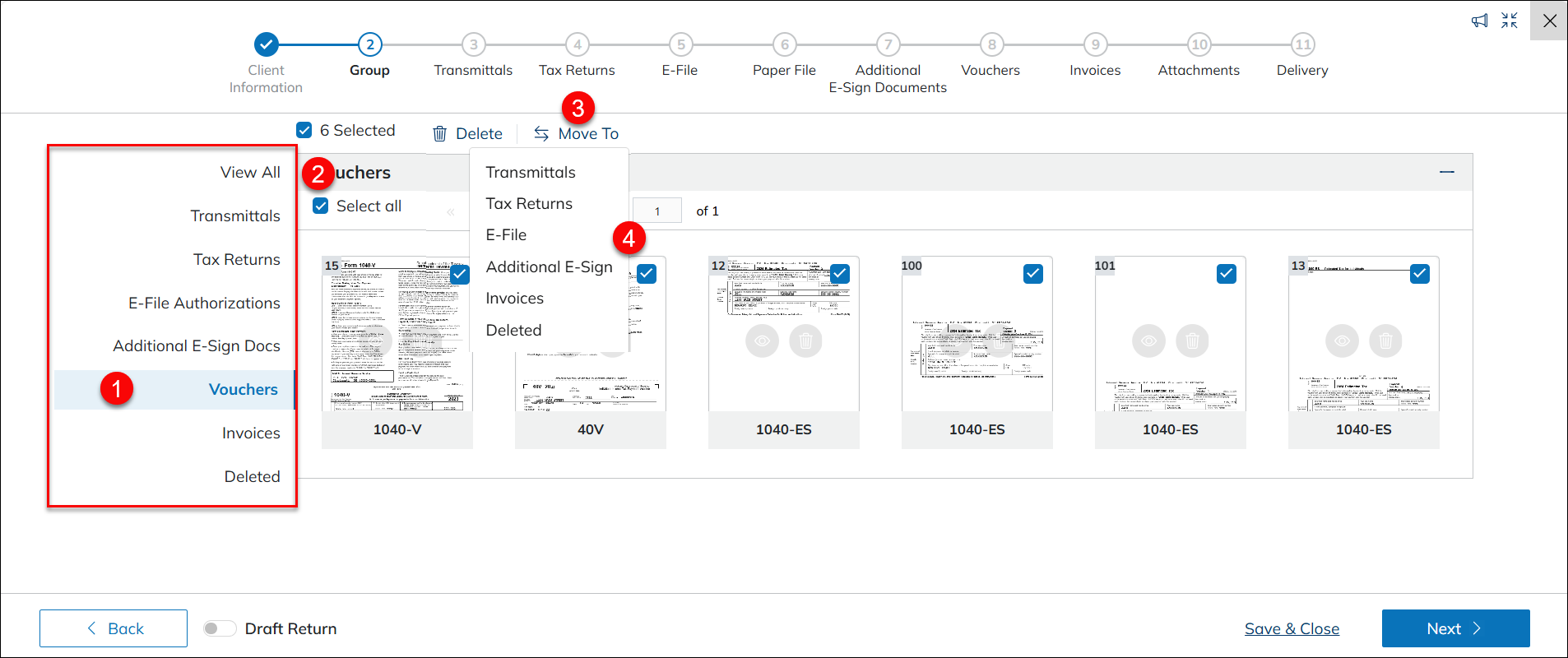The image size is (1568, 658).
Task: Open Transmittals in left sidebar
Action: pos(235,215)
